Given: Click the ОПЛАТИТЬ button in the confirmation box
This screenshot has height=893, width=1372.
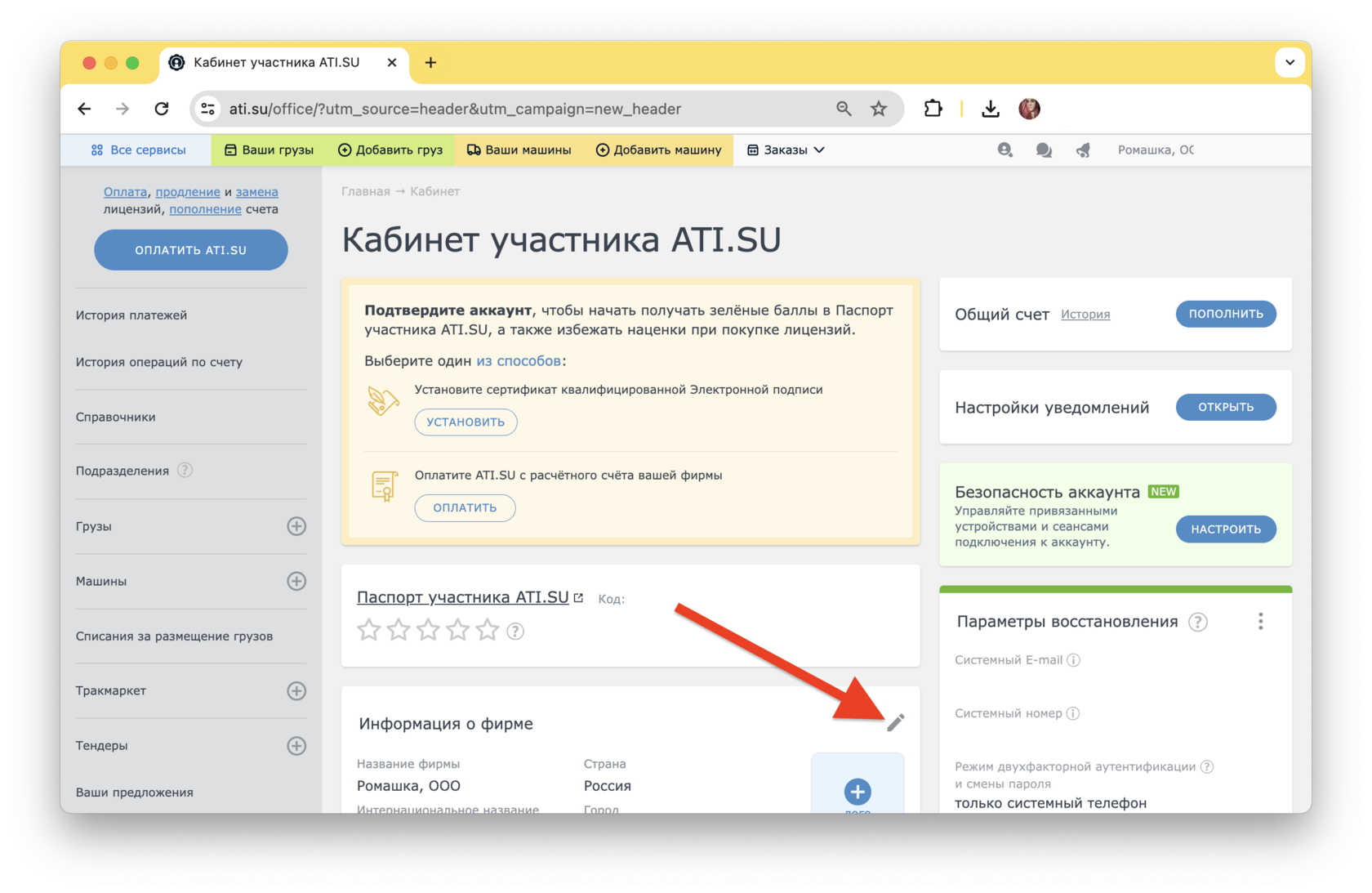Looking at the screenshot, I should [465, 508].
